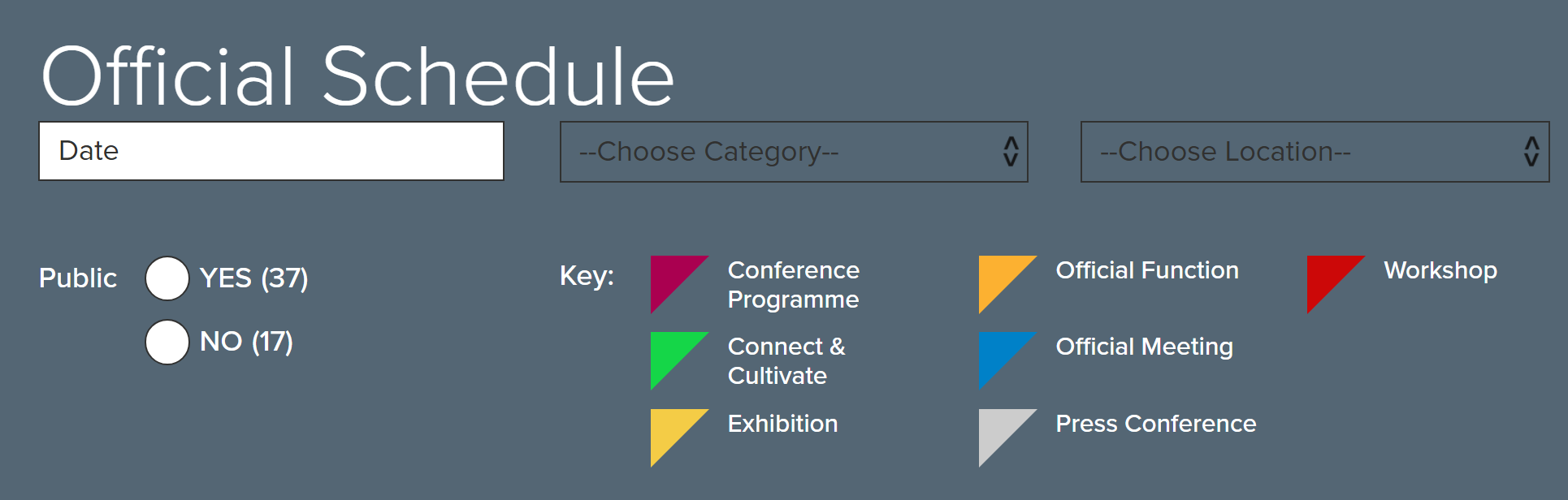The width and height of the screenshot is (1568, 500).
Task: Click the Official Function key label
Action: 1147,270
